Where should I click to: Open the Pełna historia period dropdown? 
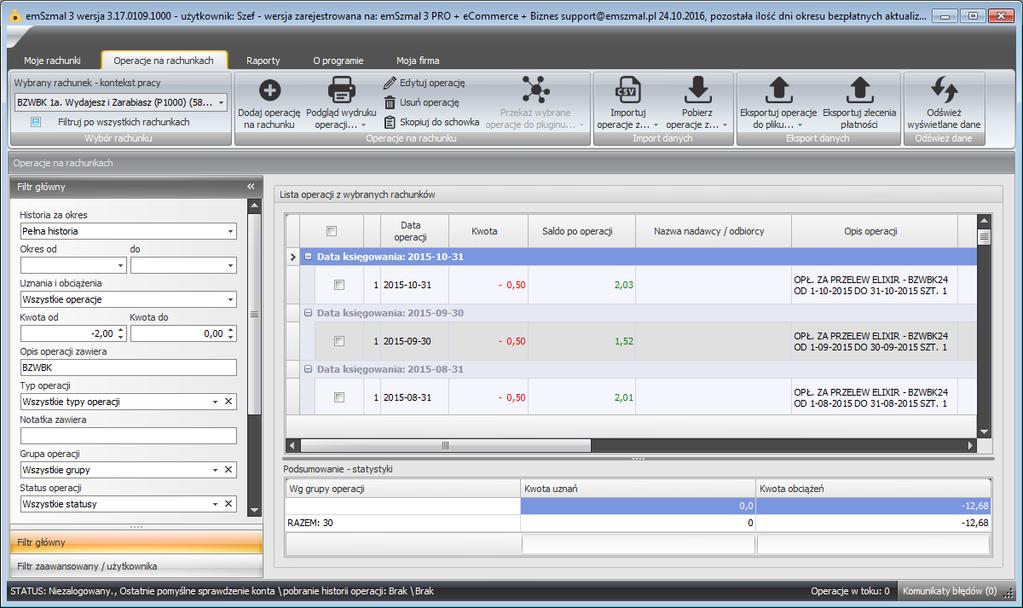230,231
